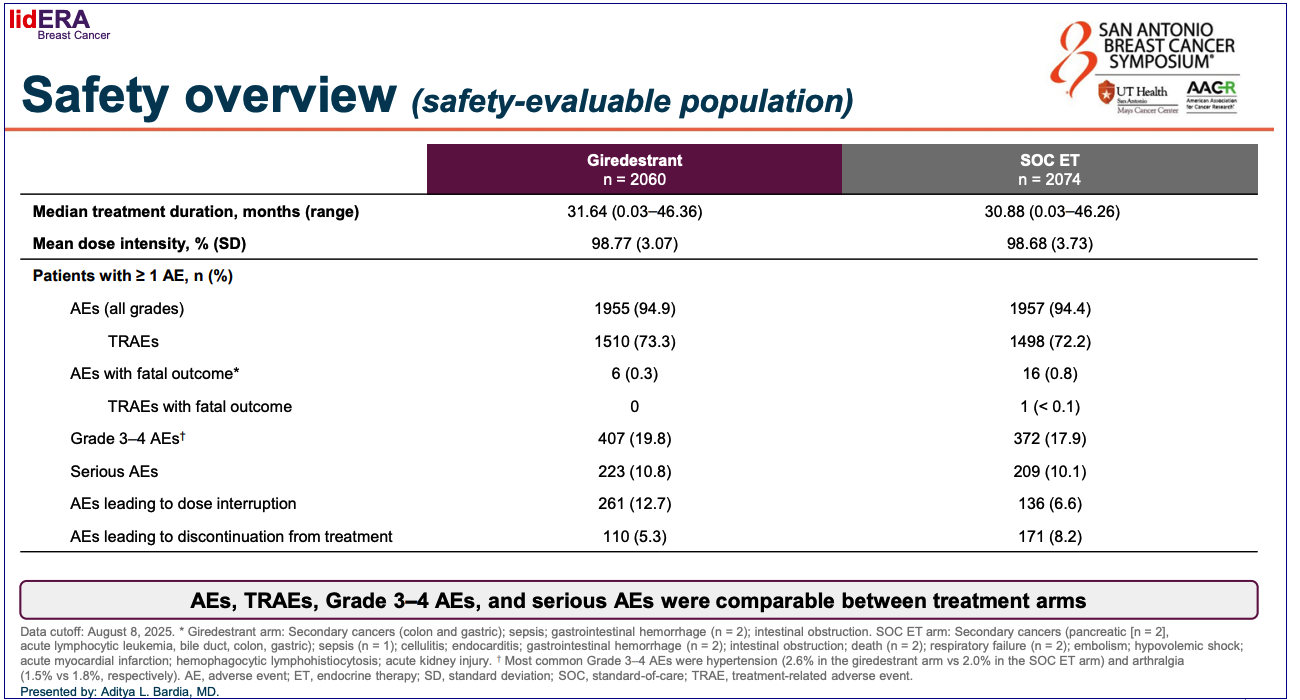Screen dimensions: 1300x700
Task: Click the Safety overview slide title
Action: 210,96
